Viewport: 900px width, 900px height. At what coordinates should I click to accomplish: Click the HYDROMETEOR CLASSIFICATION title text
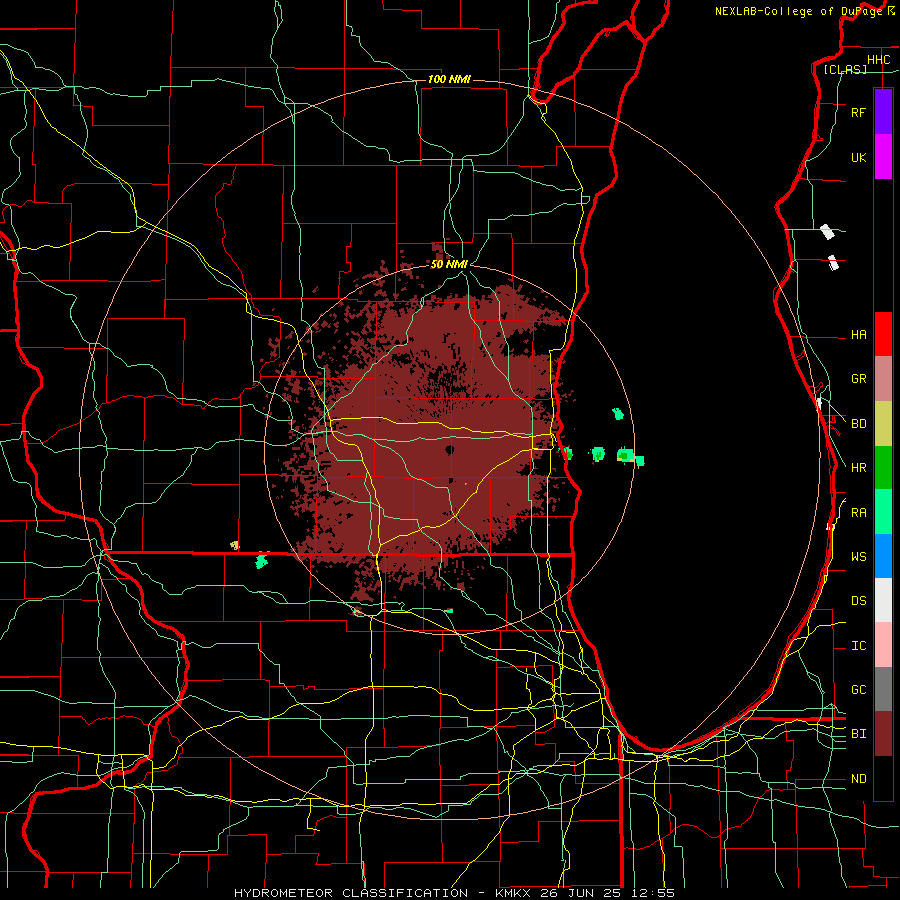(x=351, y=893)
